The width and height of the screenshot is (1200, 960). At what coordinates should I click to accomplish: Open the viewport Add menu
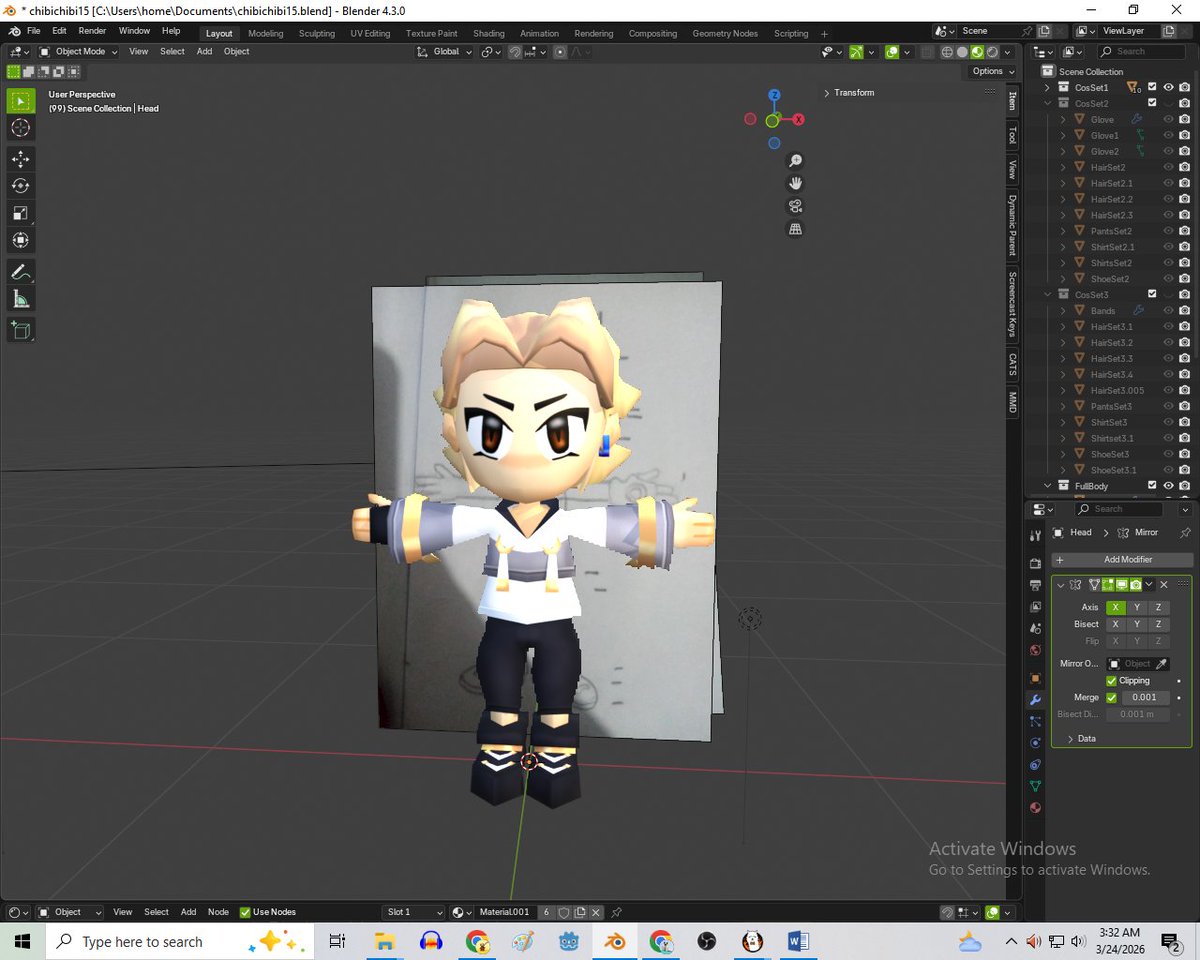point(204,52)
